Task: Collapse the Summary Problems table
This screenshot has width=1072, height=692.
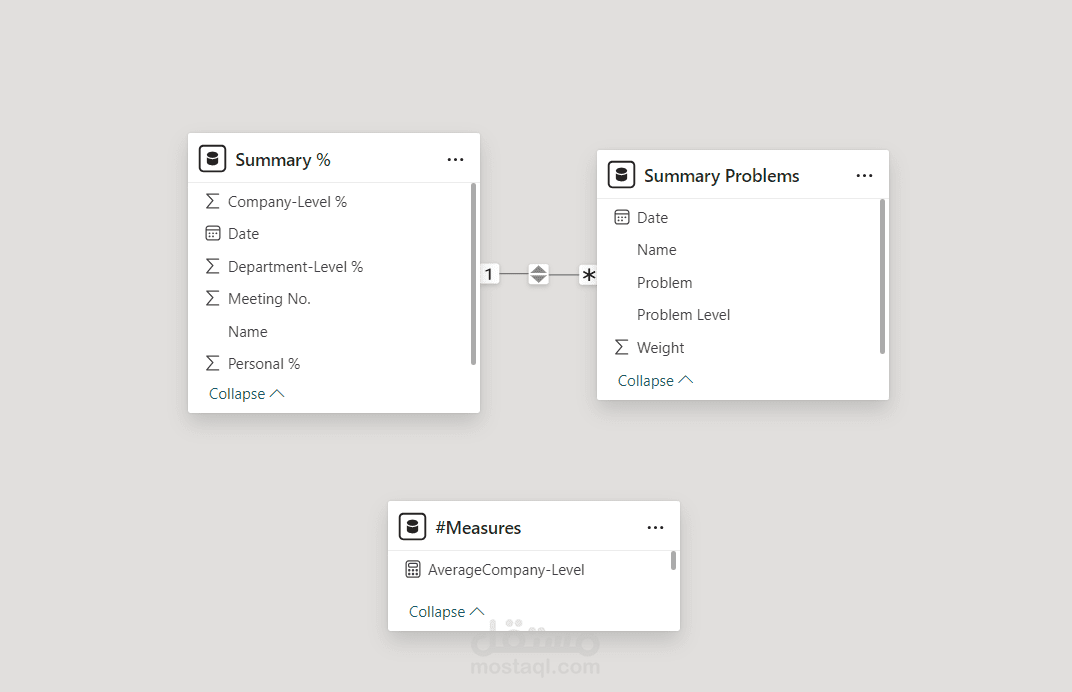Action: coord(655,381)
